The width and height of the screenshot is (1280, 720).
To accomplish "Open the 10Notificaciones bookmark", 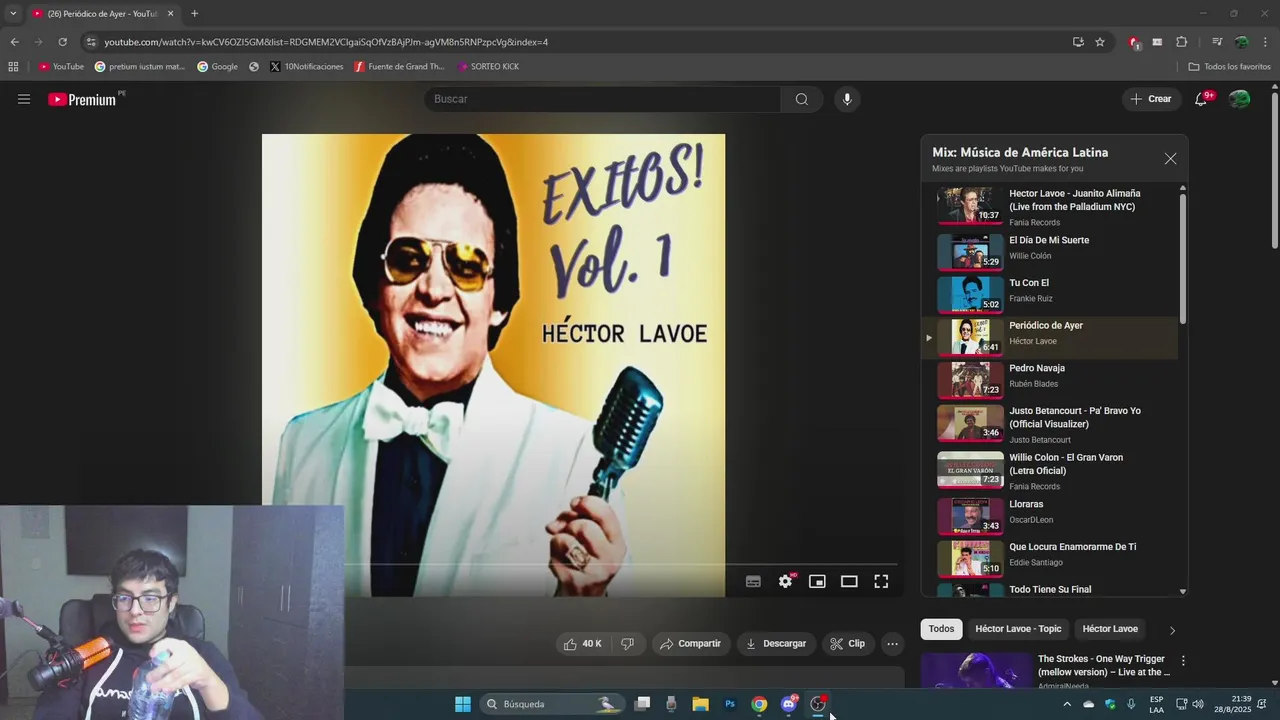I will point(307,67).
